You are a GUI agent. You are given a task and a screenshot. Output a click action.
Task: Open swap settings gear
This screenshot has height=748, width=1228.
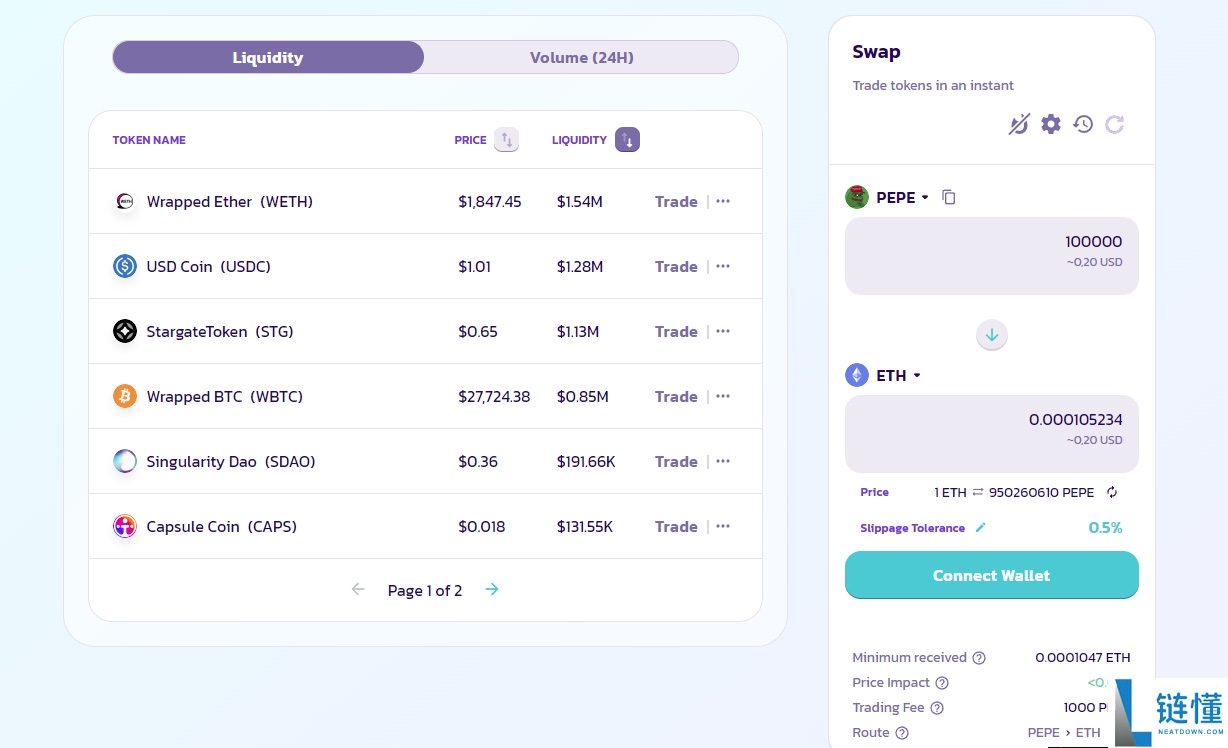coord(1051,124)
